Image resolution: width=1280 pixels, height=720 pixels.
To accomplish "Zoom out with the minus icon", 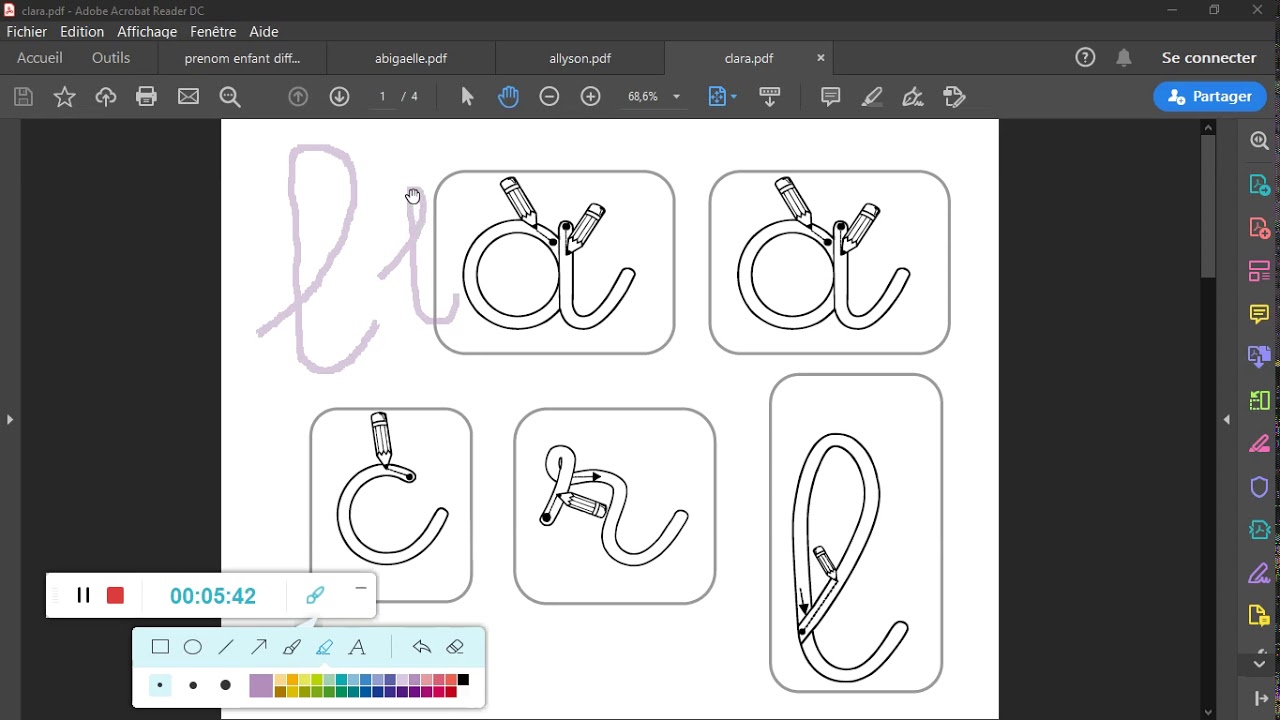I will pos(549,97).
